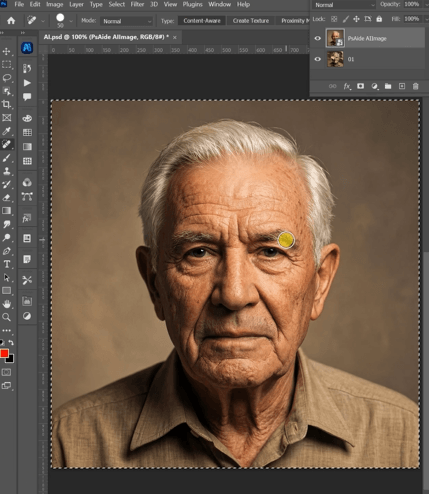Open the Actions play panel icon
This screenshot has height=494, width=429.
[x=27, y=83]
